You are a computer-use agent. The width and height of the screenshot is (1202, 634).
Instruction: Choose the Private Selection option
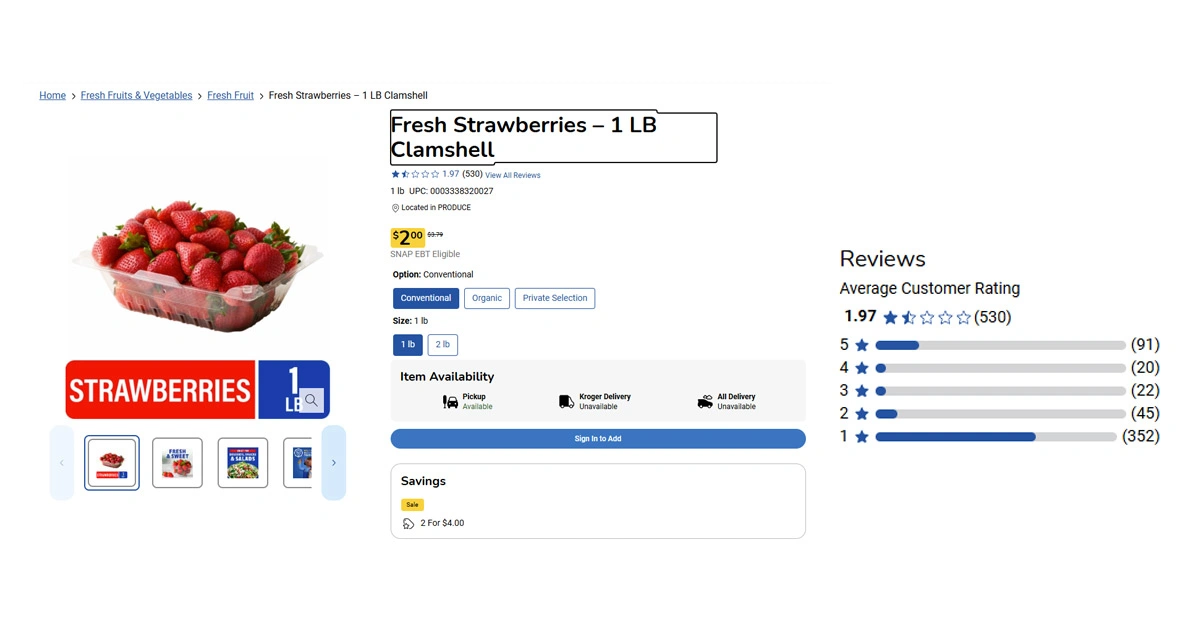pos(555,298)
